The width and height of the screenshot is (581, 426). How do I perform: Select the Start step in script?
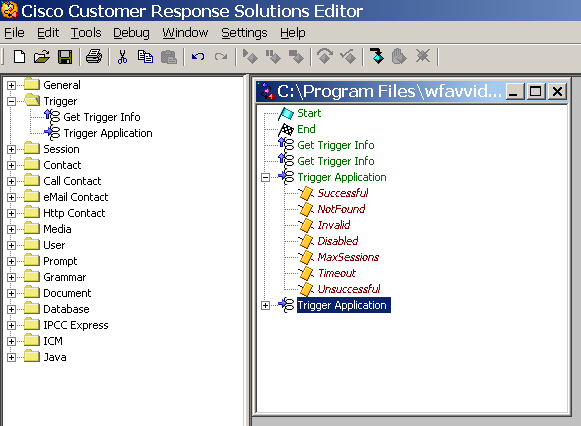(x=309, y=113)
